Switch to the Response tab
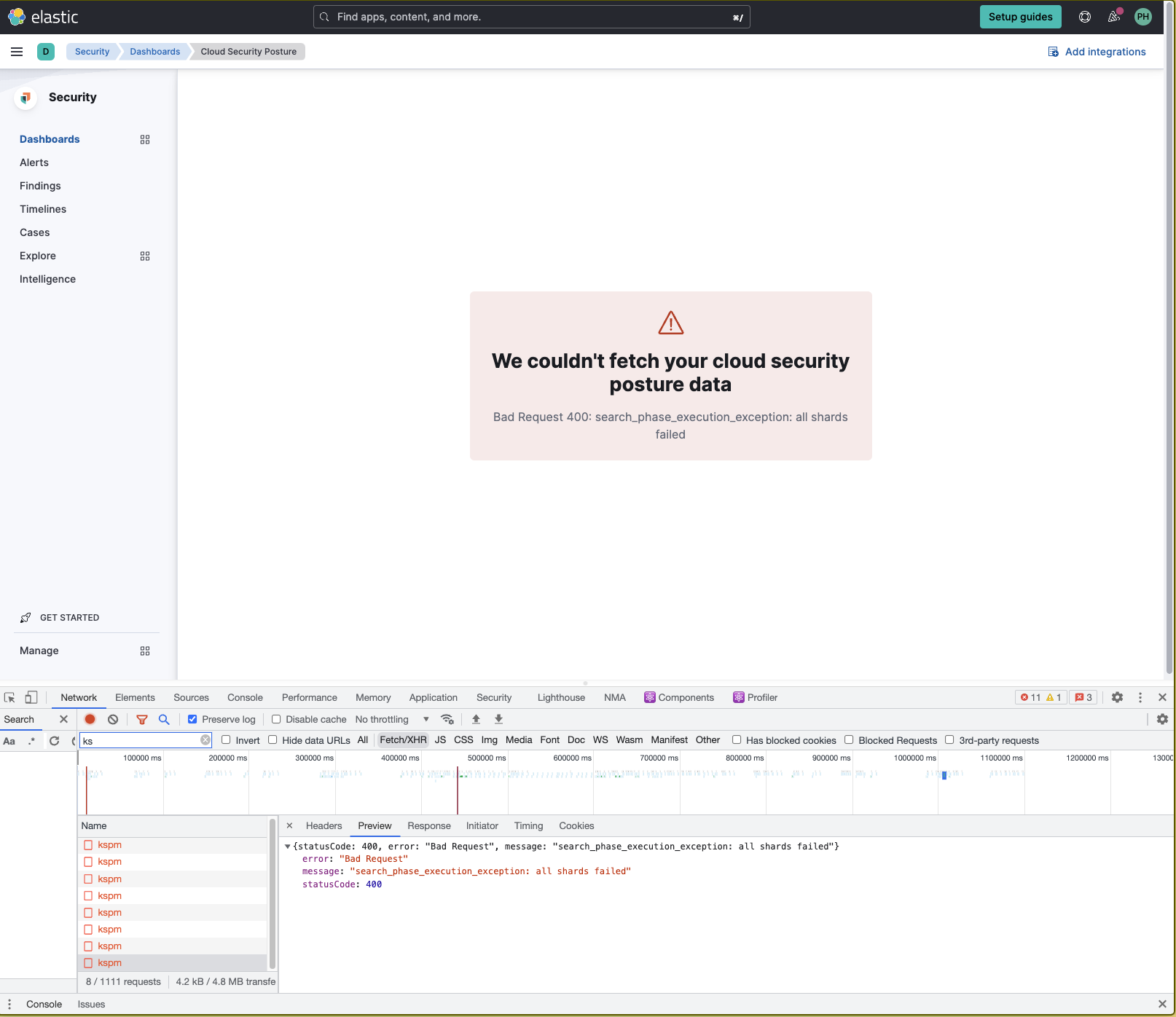The image size is (1176, 1017). (x=428, y=825)
